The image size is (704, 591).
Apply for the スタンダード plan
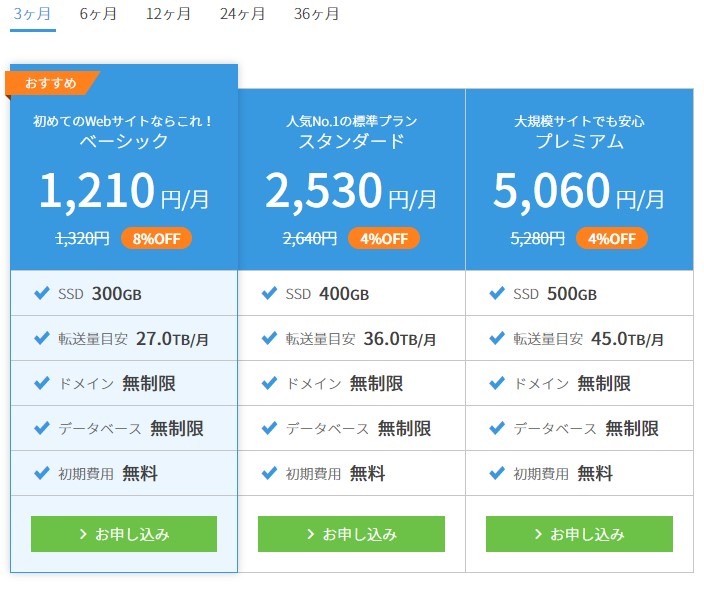pyautogui.click(x=351, y=534)
